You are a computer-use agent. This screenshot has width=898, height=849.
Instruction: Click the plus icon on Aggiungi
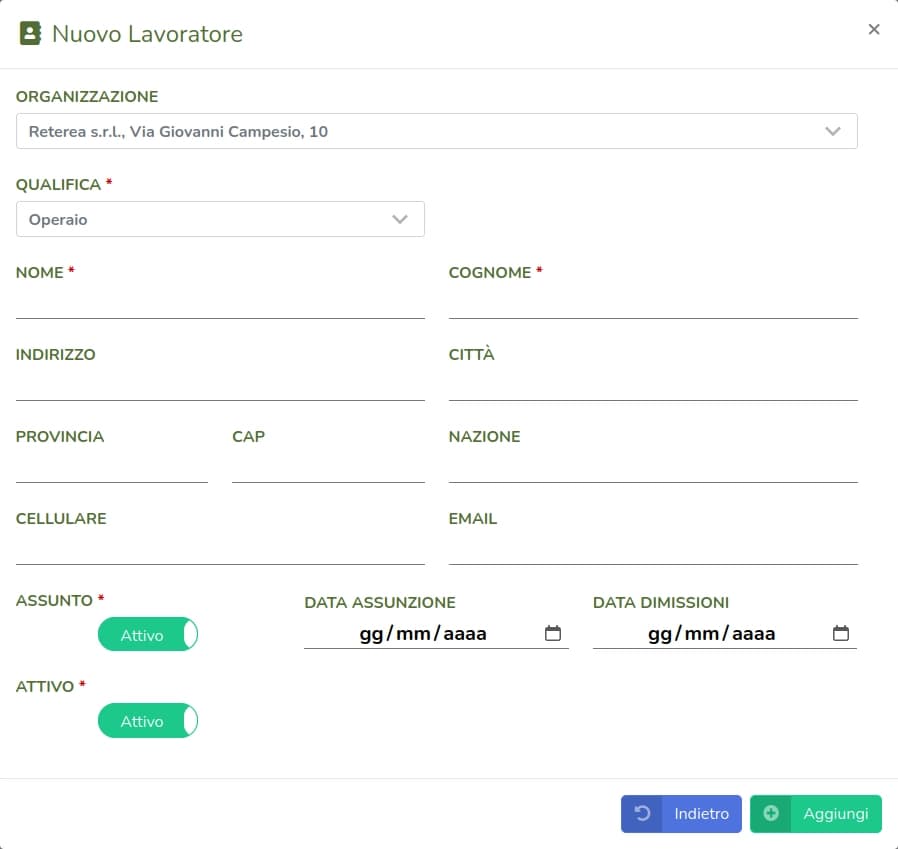[x=771, y=813]
